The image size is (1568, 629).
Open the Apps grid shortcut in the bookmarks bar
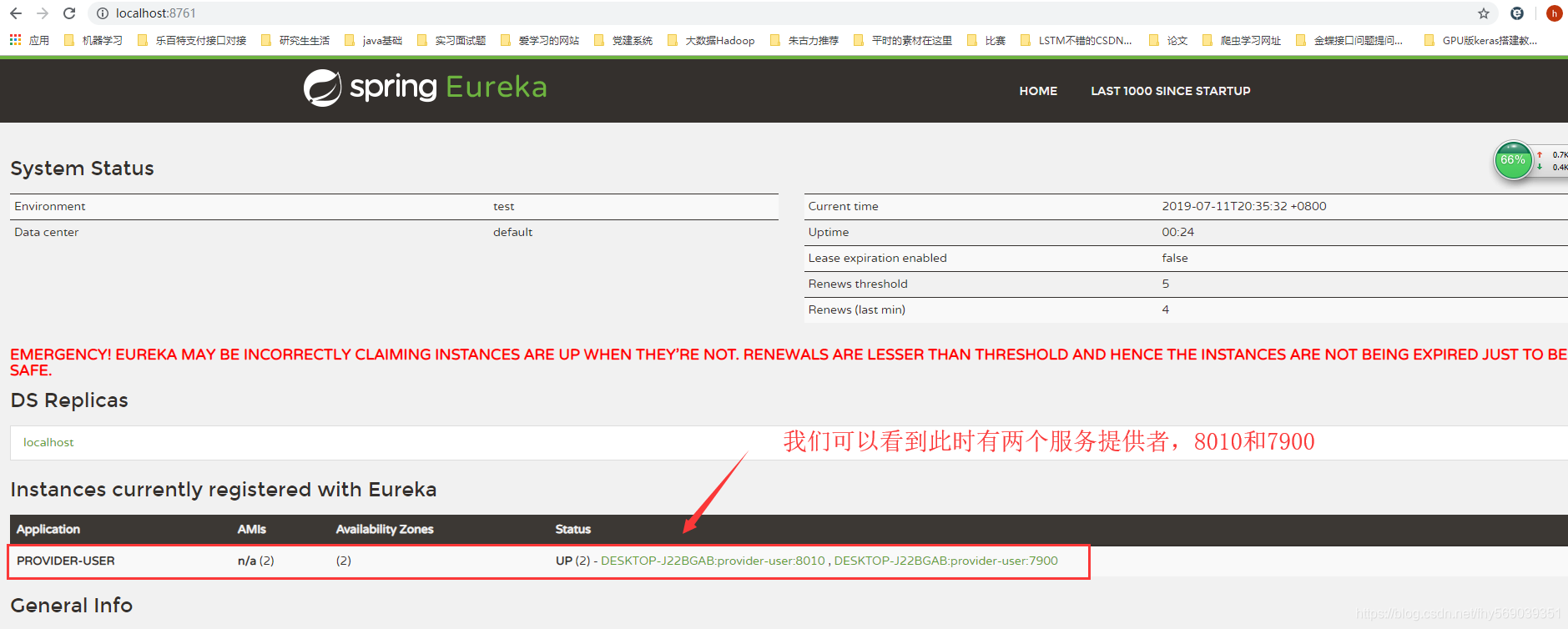(x=29, y=40)
